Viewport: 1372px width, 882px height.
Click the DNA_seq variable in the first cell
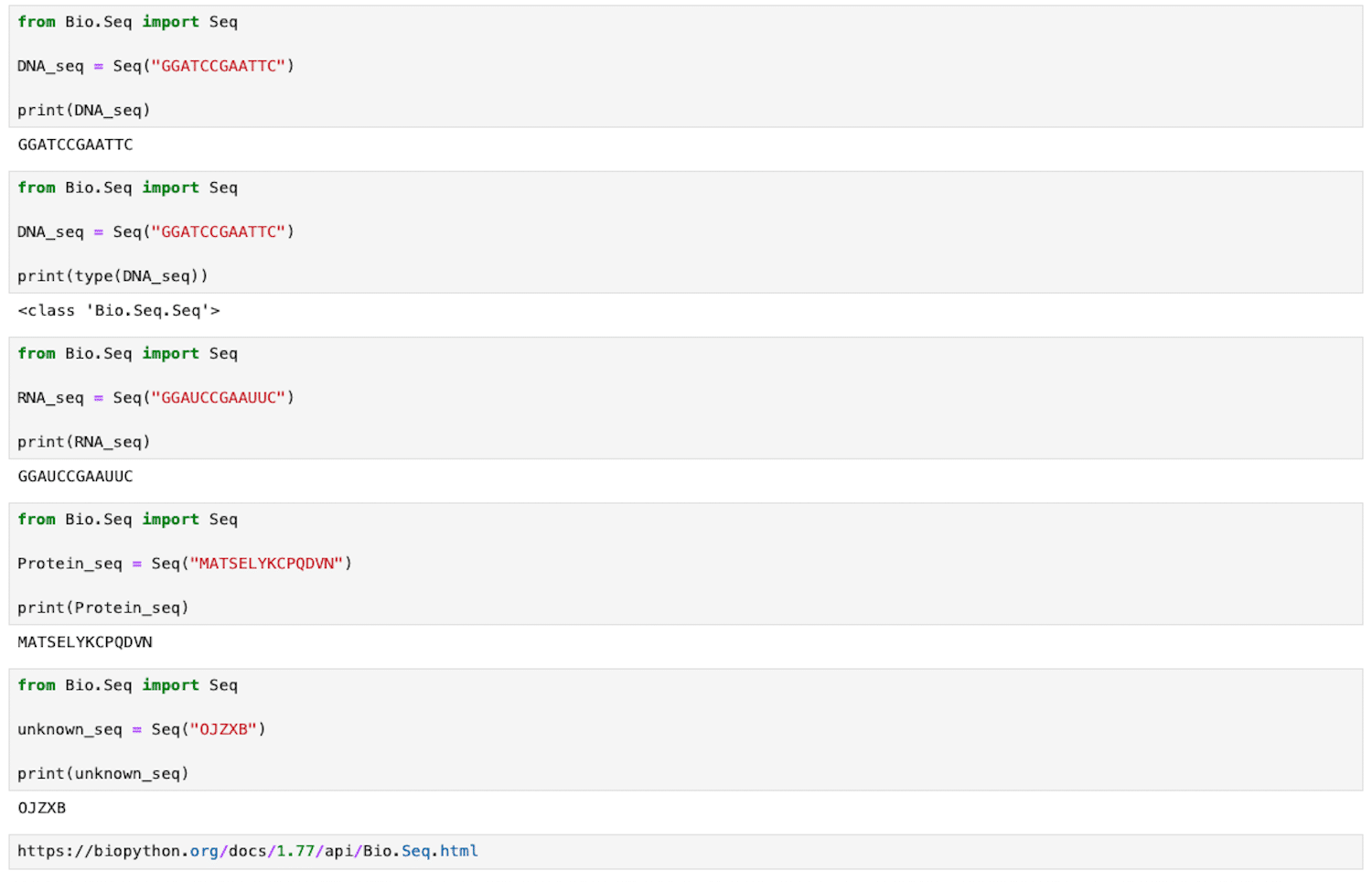pyautogui.click(x=48, y=65)
